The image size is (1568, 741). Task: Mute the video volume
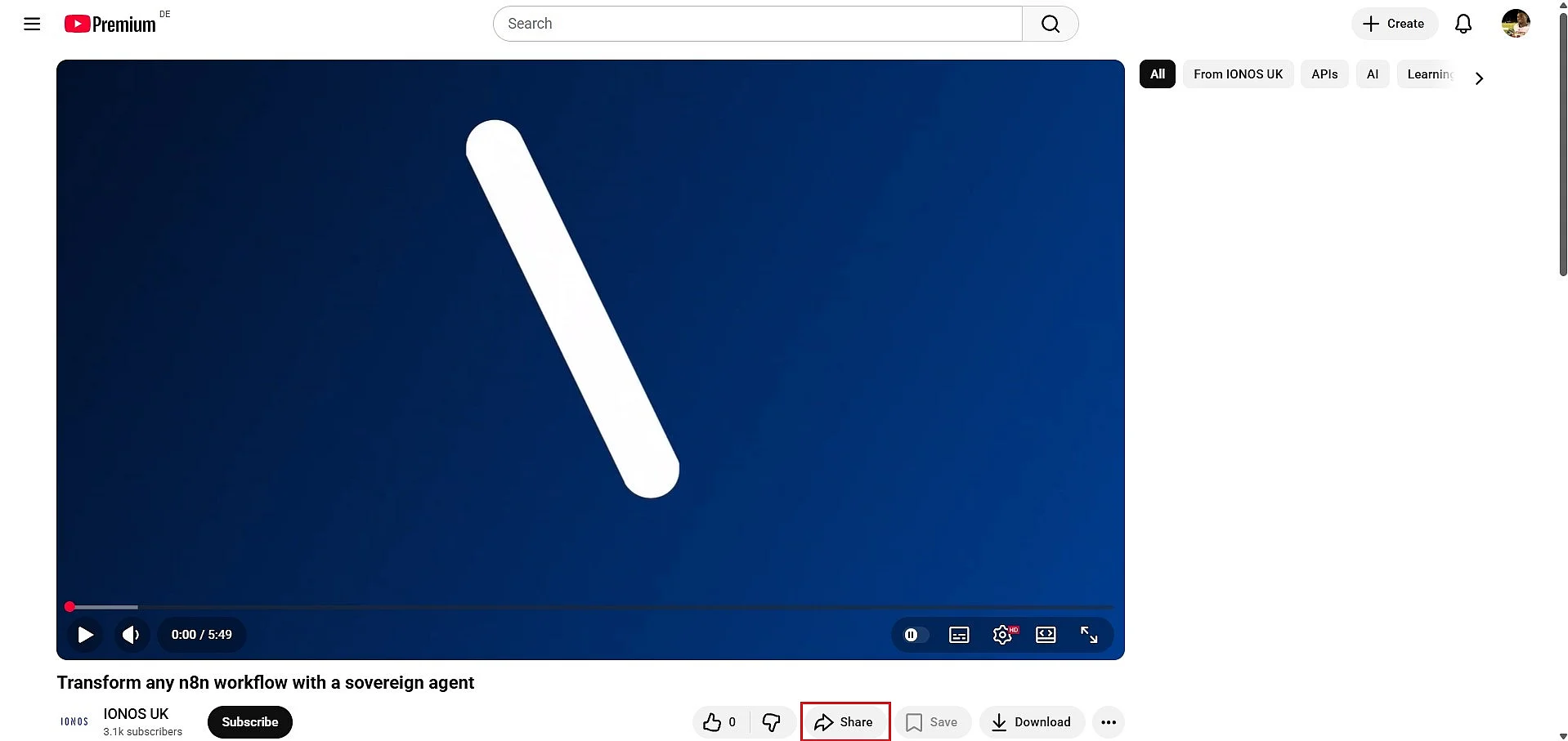(x=131, y=635)
